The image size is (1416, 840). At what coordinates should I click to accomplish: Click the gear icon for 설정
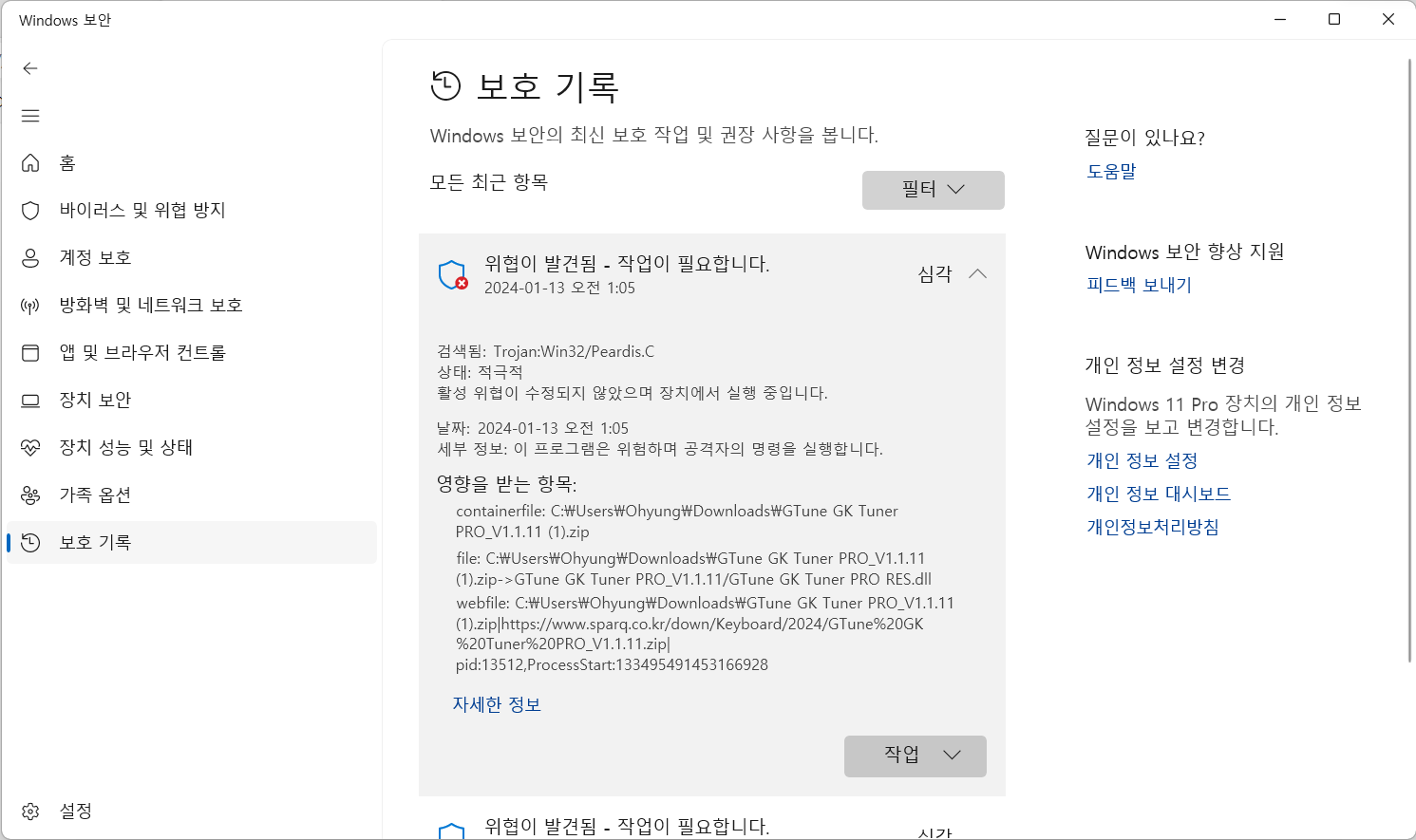coord(30,812)
